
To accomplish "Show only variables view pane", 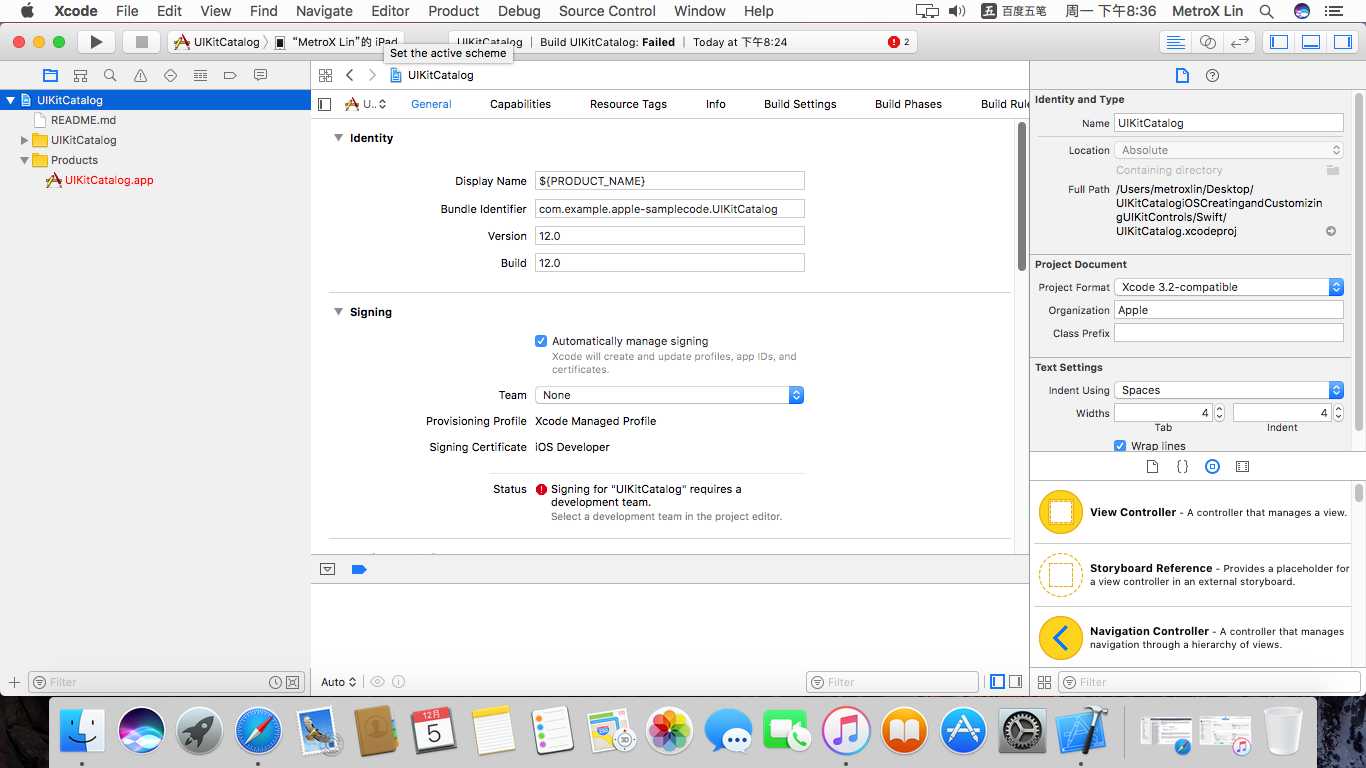I will pos(997,682).
